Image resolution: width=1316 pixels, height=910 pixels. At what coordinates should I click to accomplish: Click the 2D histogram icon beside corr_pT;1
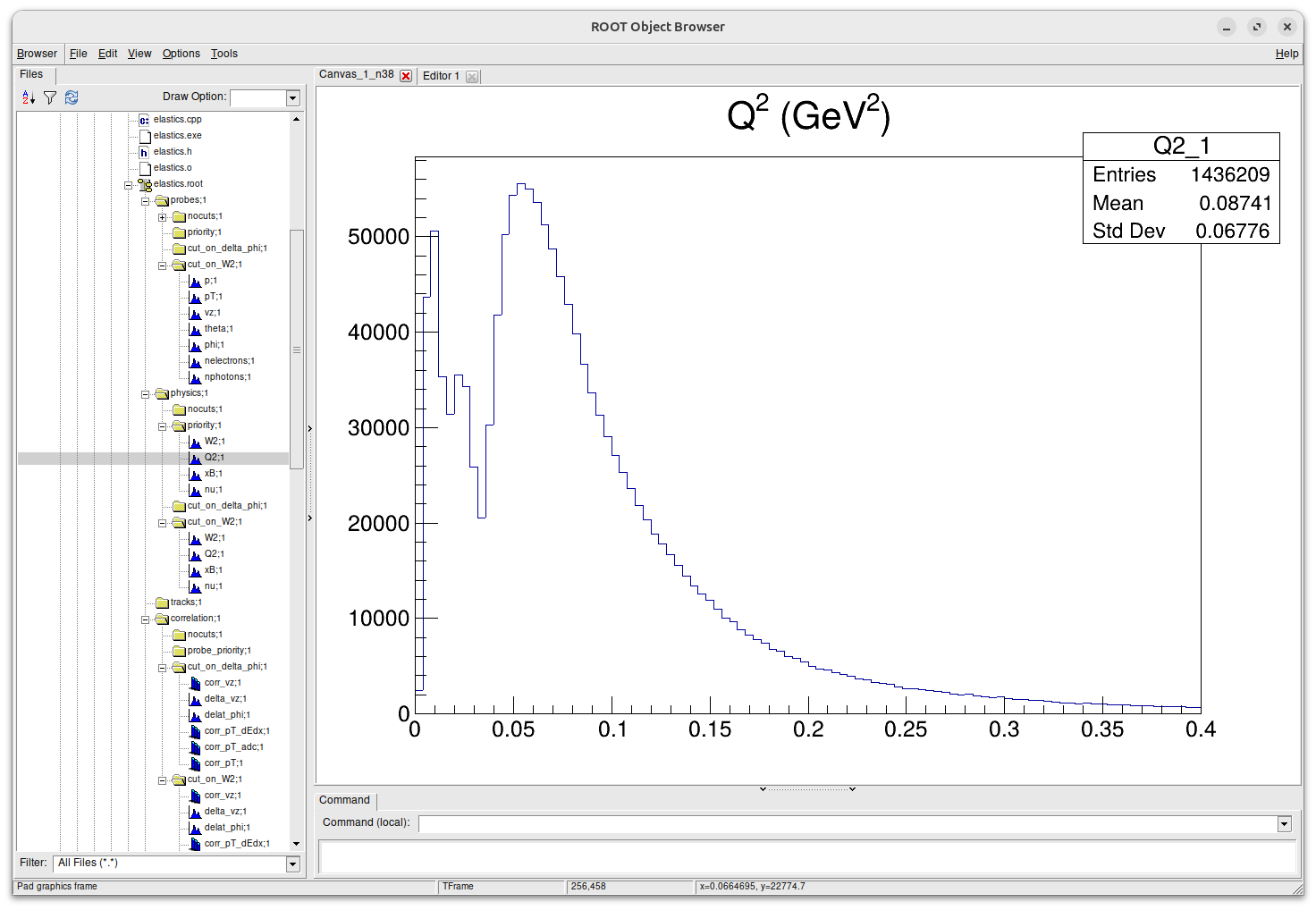pos(195,763)
